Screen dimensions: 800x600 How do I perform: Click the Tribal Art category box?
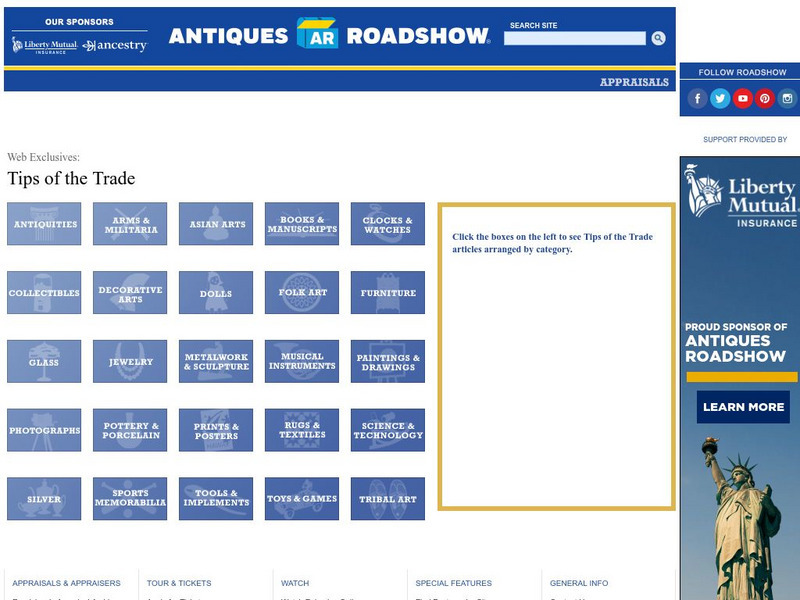388,498
